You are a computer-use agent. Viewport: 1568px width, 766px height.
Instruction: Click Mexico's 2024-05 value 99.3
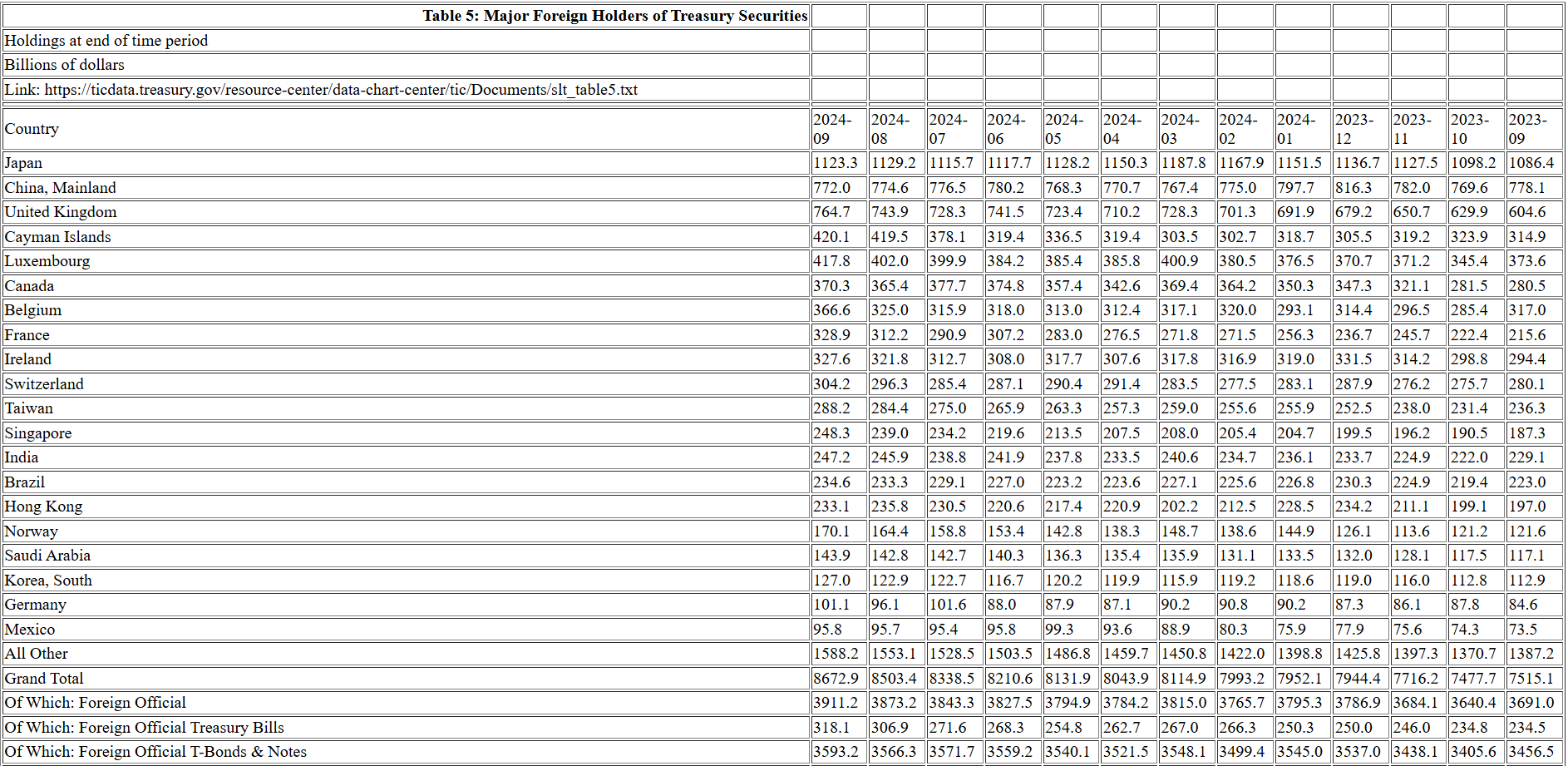(1060, 630)
